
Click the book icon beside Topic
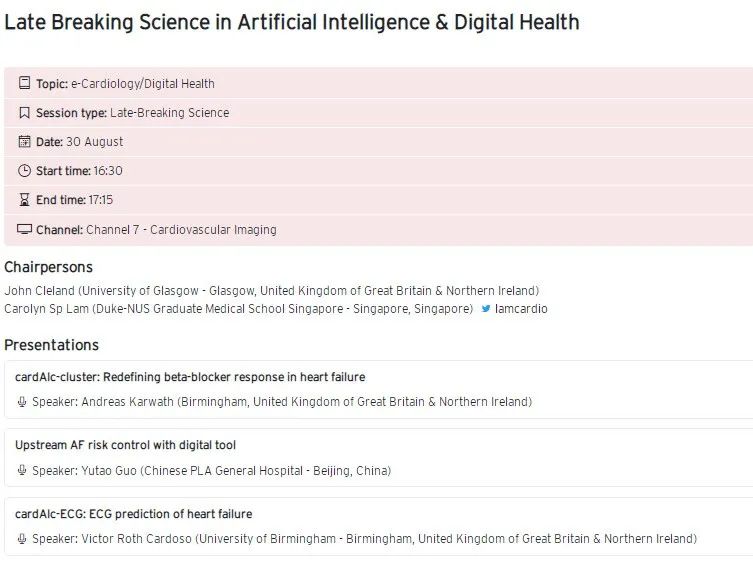[24, 84]
